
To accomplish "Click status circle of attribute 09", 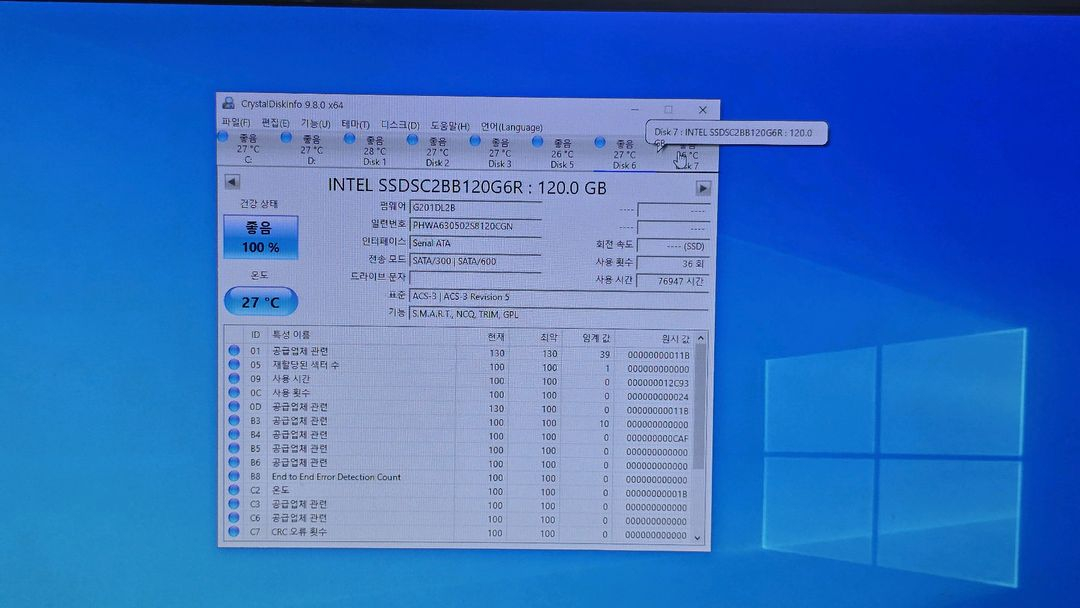I will [234, 378].
